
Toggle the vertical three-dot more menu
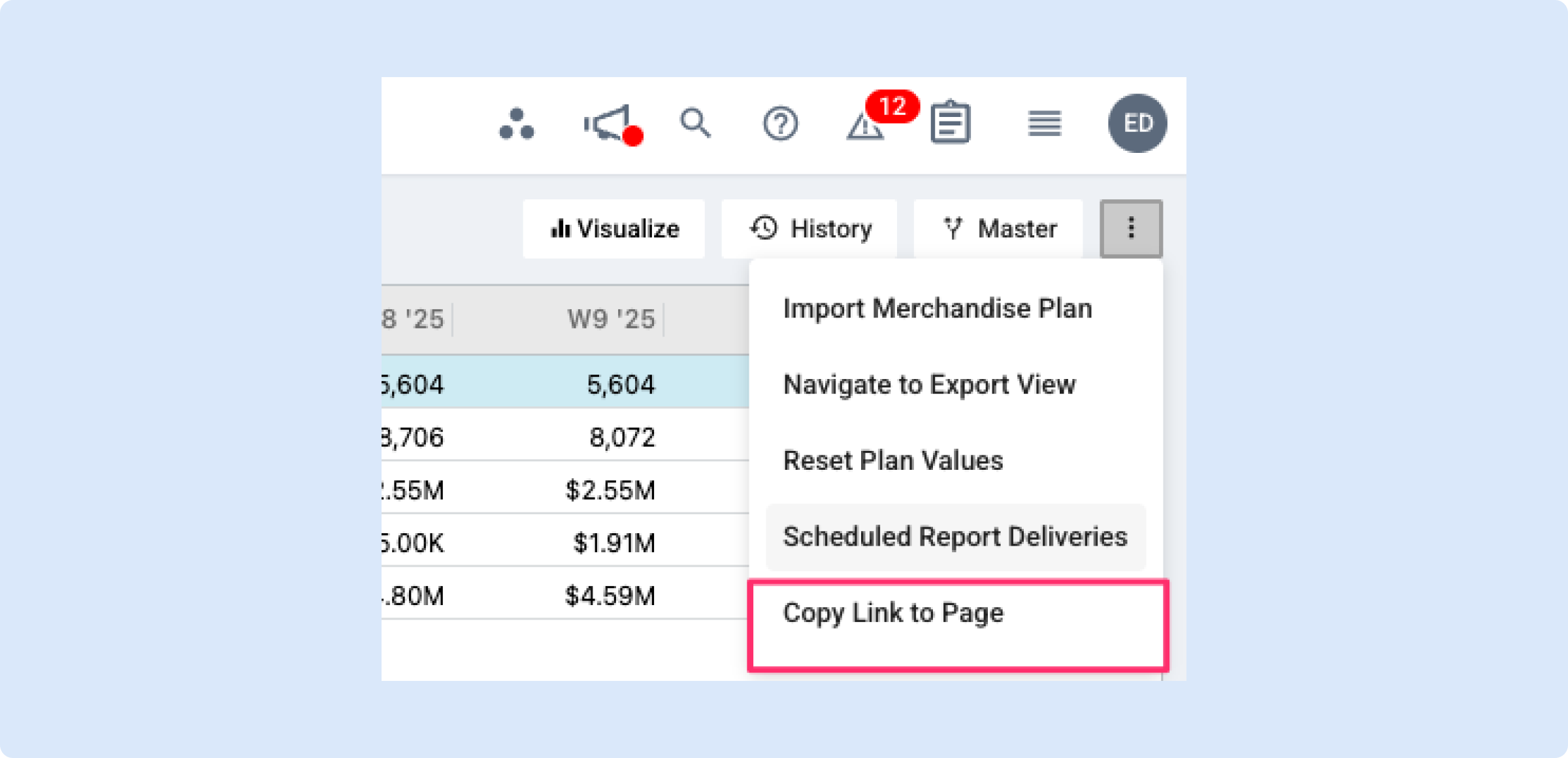point(1131,228)
